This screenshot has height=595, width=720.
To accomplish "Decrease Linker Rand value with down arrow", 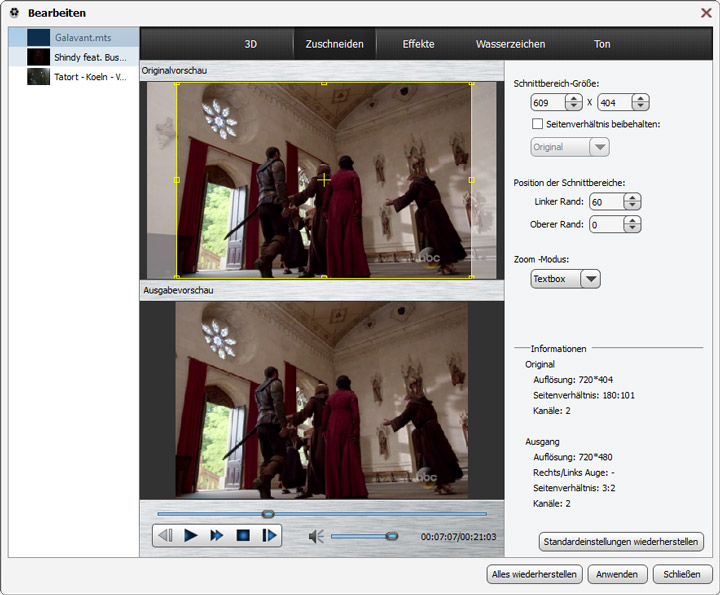I will (632, 206).
